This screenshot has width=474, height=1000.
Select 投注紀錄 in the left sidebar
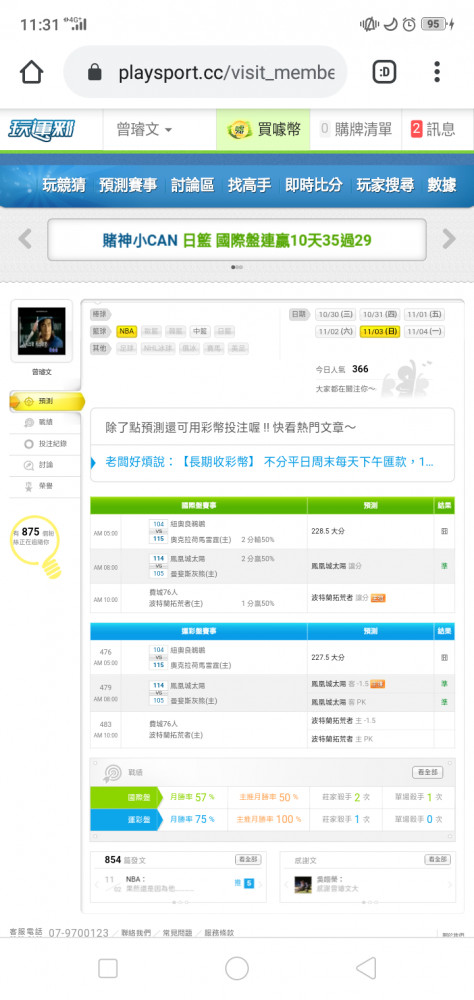pos(45,444)
